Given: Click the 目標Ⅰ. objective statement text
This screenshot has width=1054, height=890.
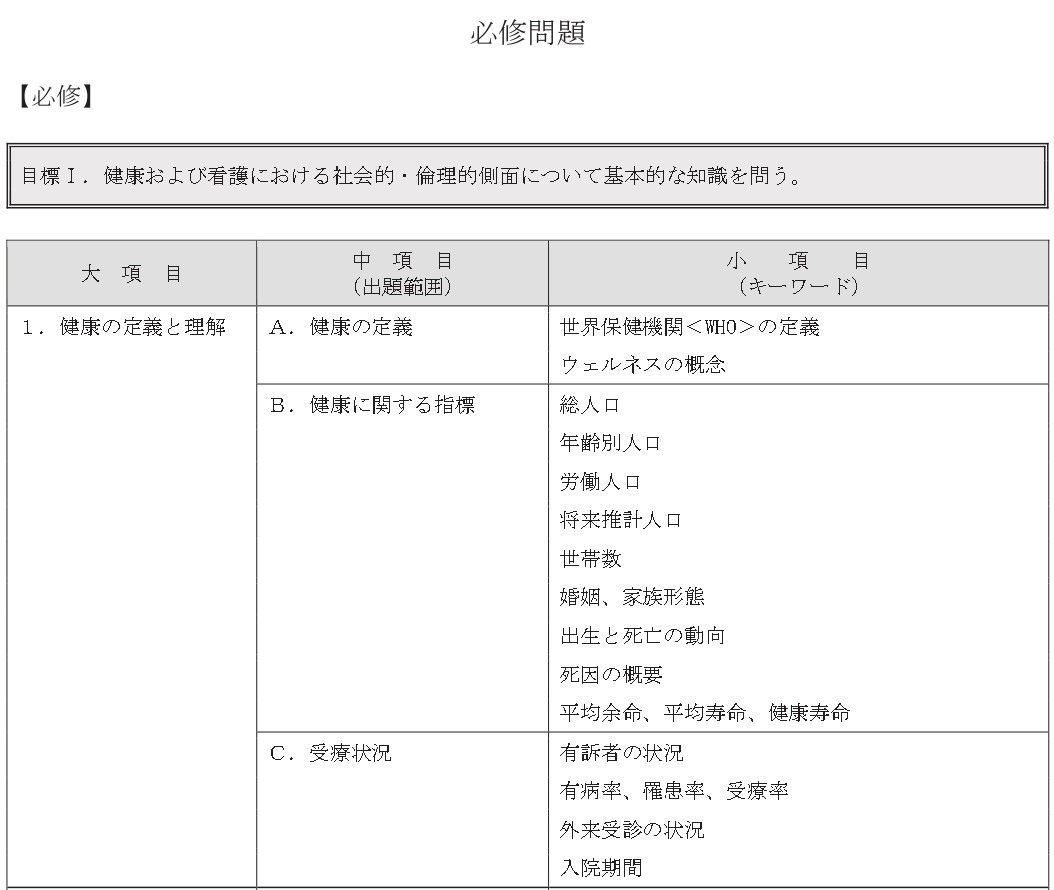Looking at the screenshot, I should 412,175.
